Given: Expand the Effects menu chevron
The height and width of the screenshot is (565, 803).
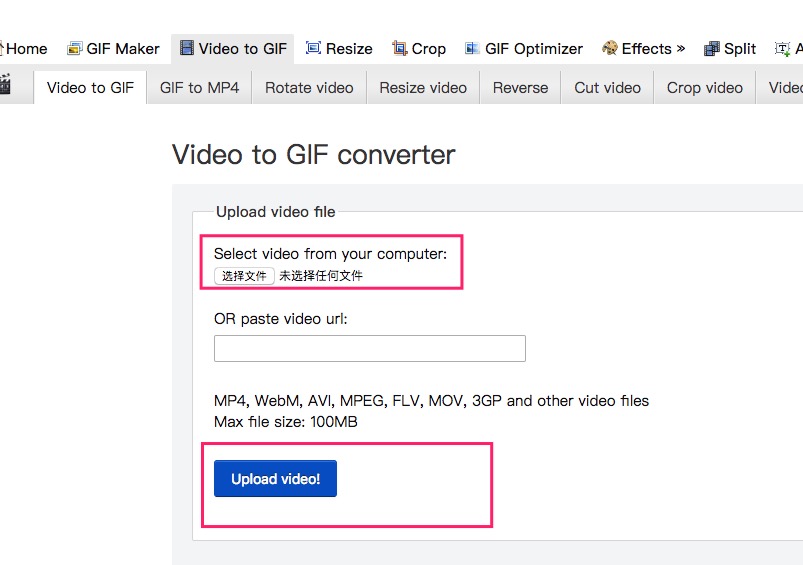Looking at the screenshot, I should pos(681,48).
